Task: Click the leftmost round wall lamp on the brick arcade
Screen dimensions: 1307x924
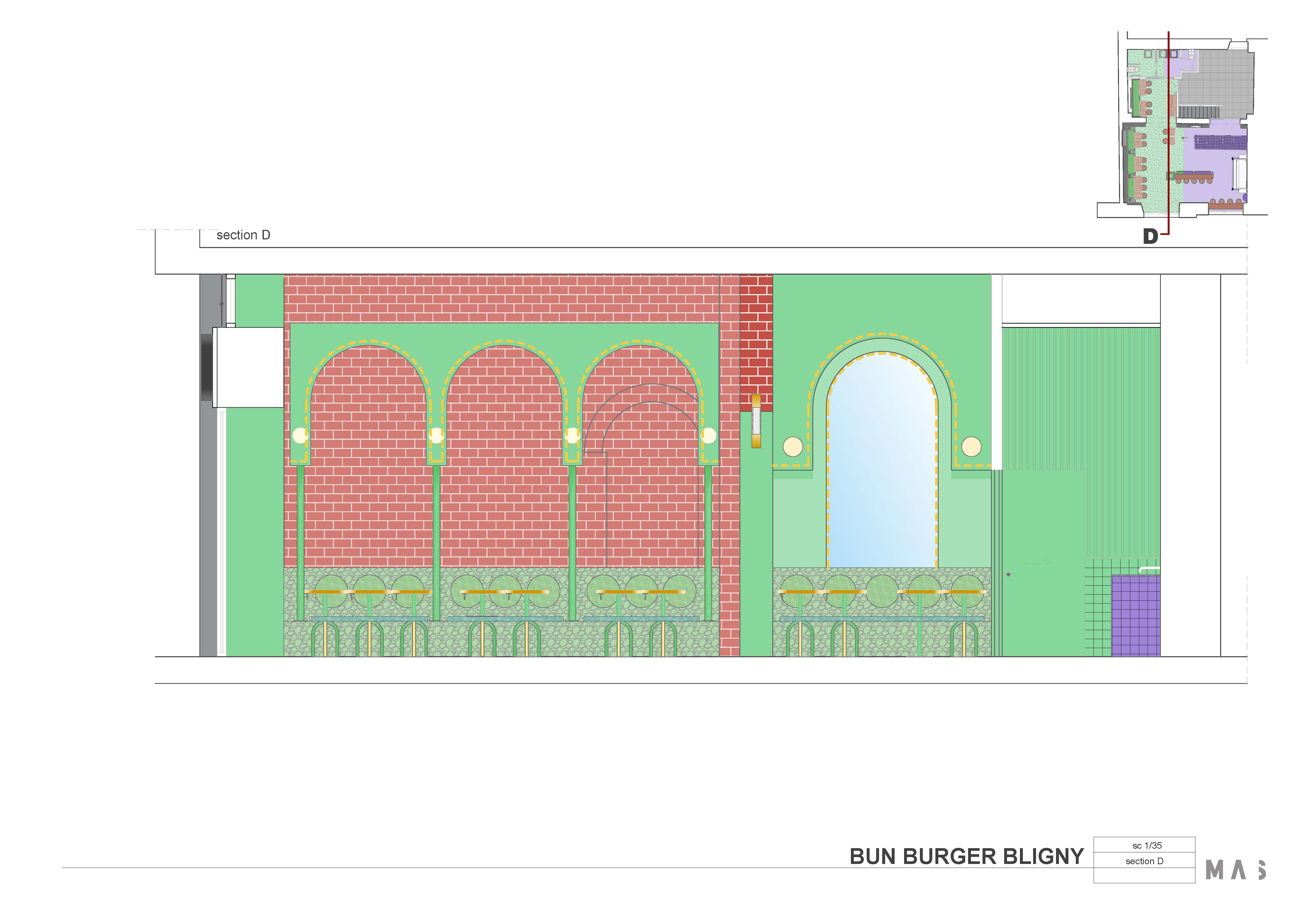Action: click(300, 436)
